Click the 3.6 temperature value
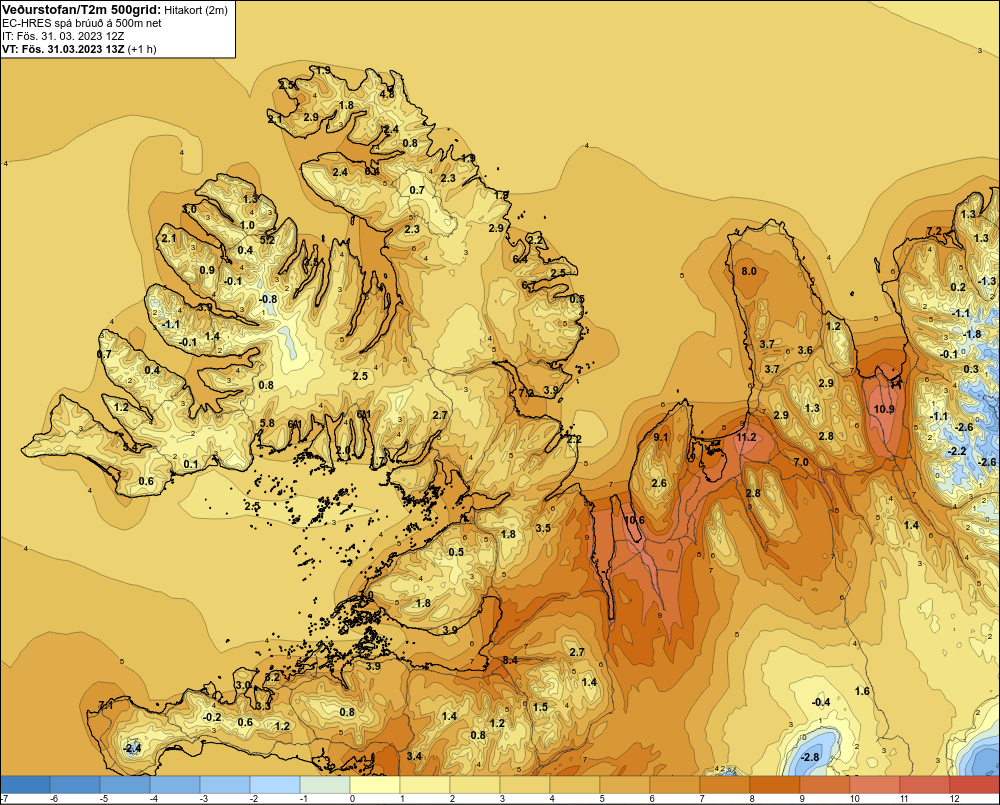The height and width of the screenshot is (805, 1000). [805, 350]
